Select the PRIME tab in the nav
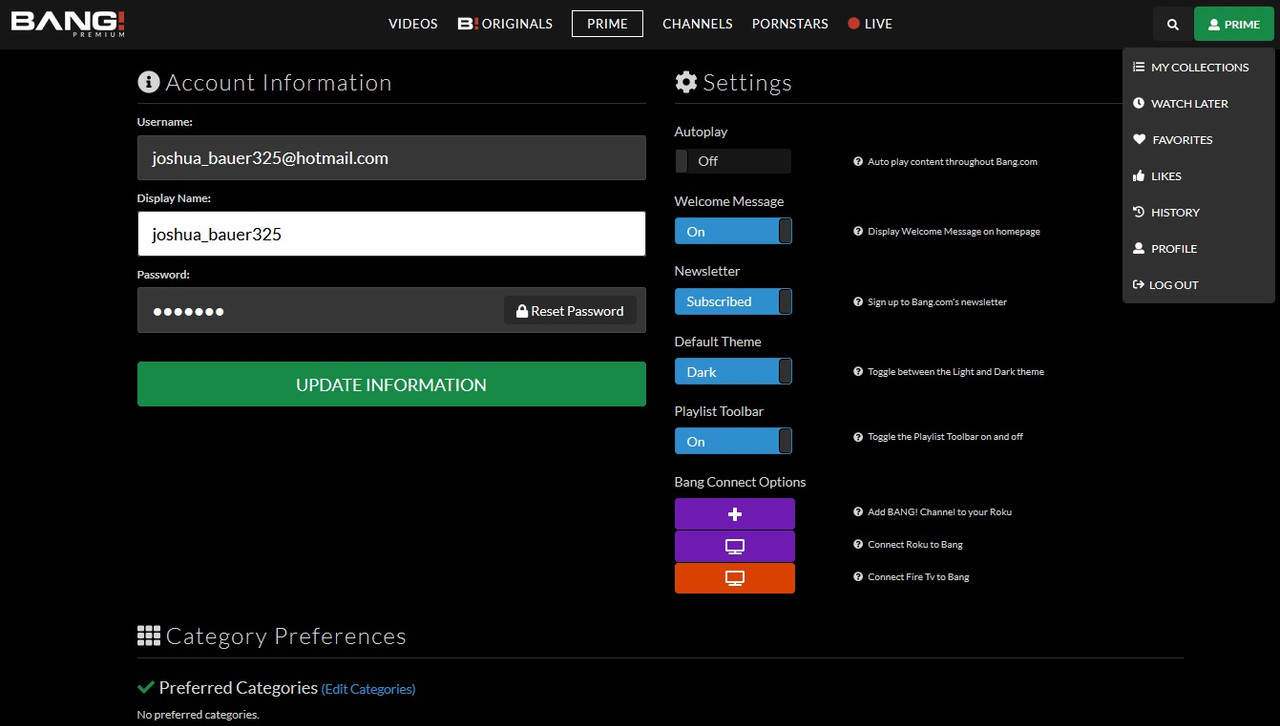 [607, 24]
